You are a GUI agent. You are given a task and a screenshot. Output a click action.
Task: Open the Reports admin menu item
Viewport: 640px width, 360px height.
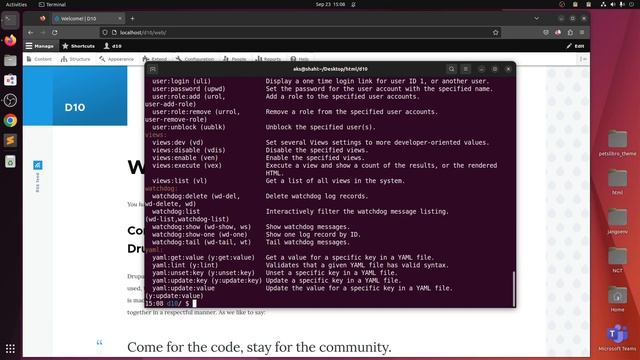[268, 59]
